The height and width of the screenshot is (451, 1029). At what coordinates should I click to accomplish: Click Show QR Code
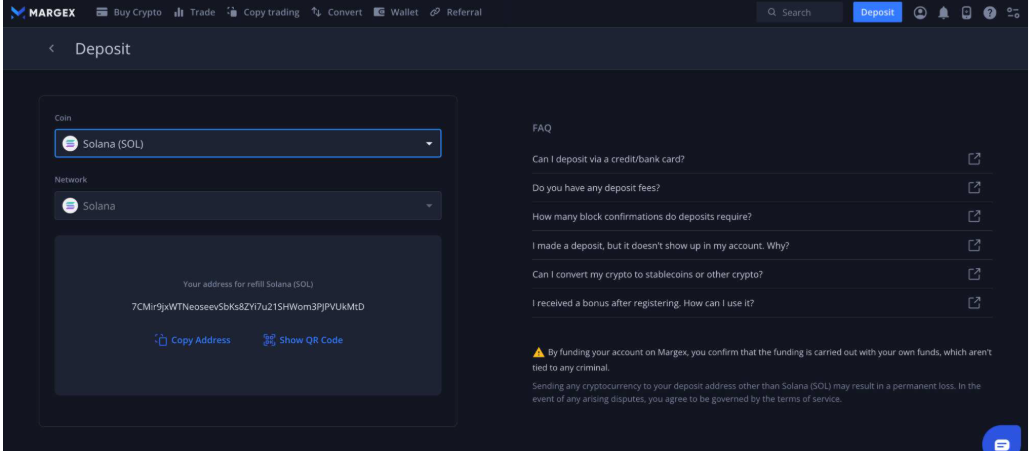[x=302, y=340]
